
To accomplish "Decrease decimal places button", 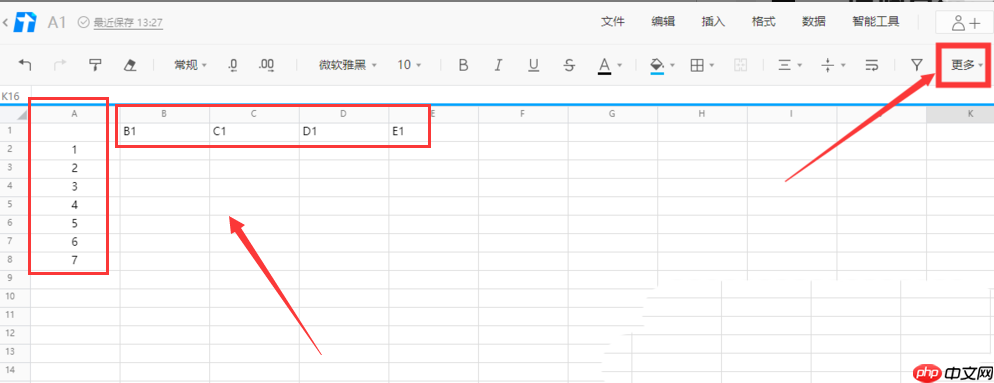I will 233,65.
